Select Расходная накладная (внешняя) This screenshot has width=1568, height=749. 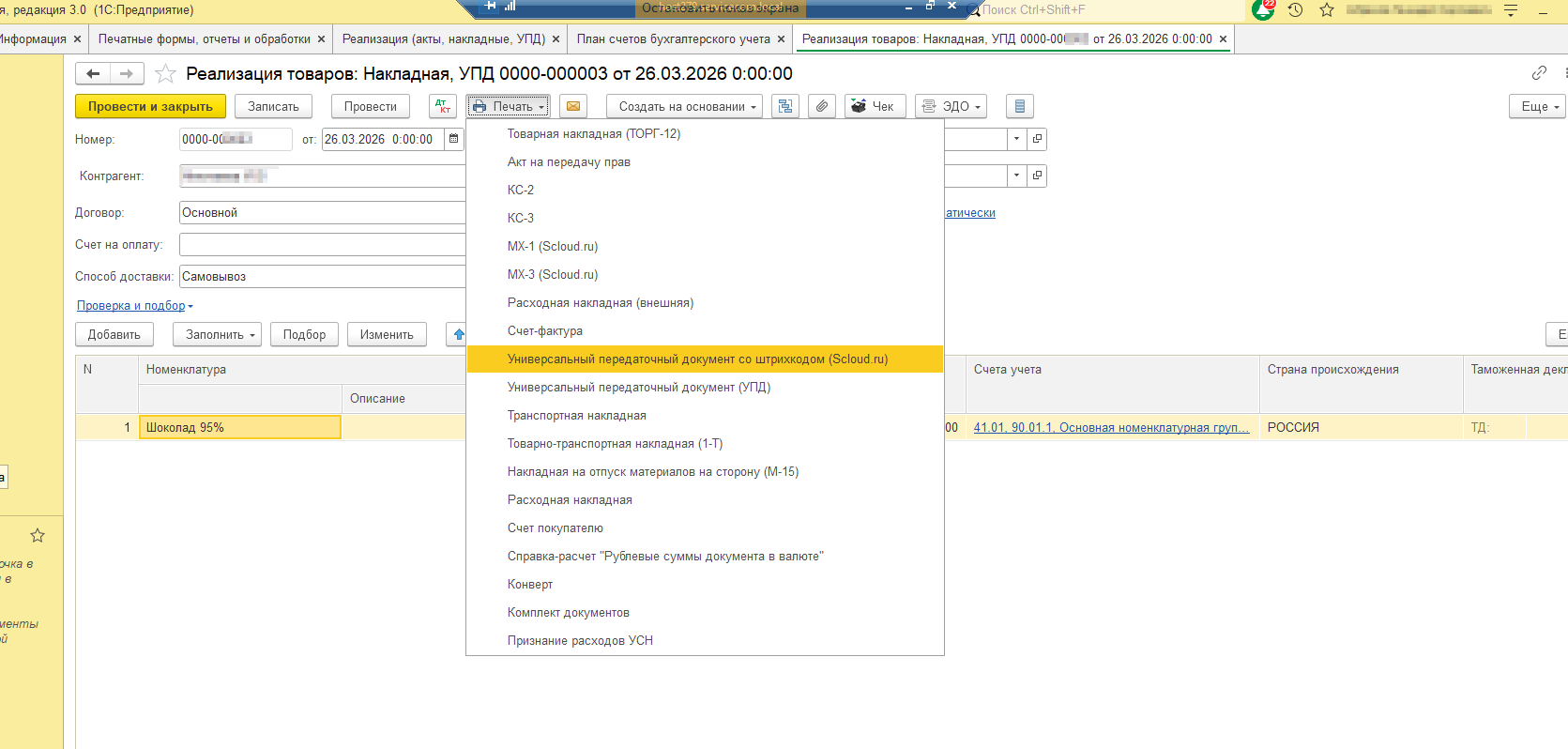click(x=705, y=303)
